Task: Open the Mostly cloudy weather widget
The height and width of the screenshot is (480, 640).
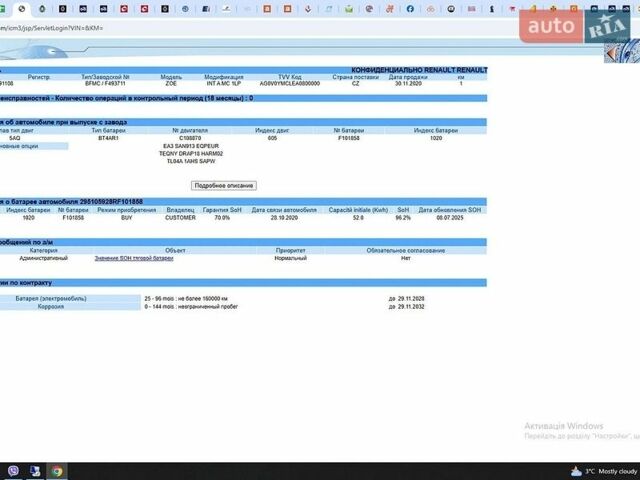Action: pos(604,471)
